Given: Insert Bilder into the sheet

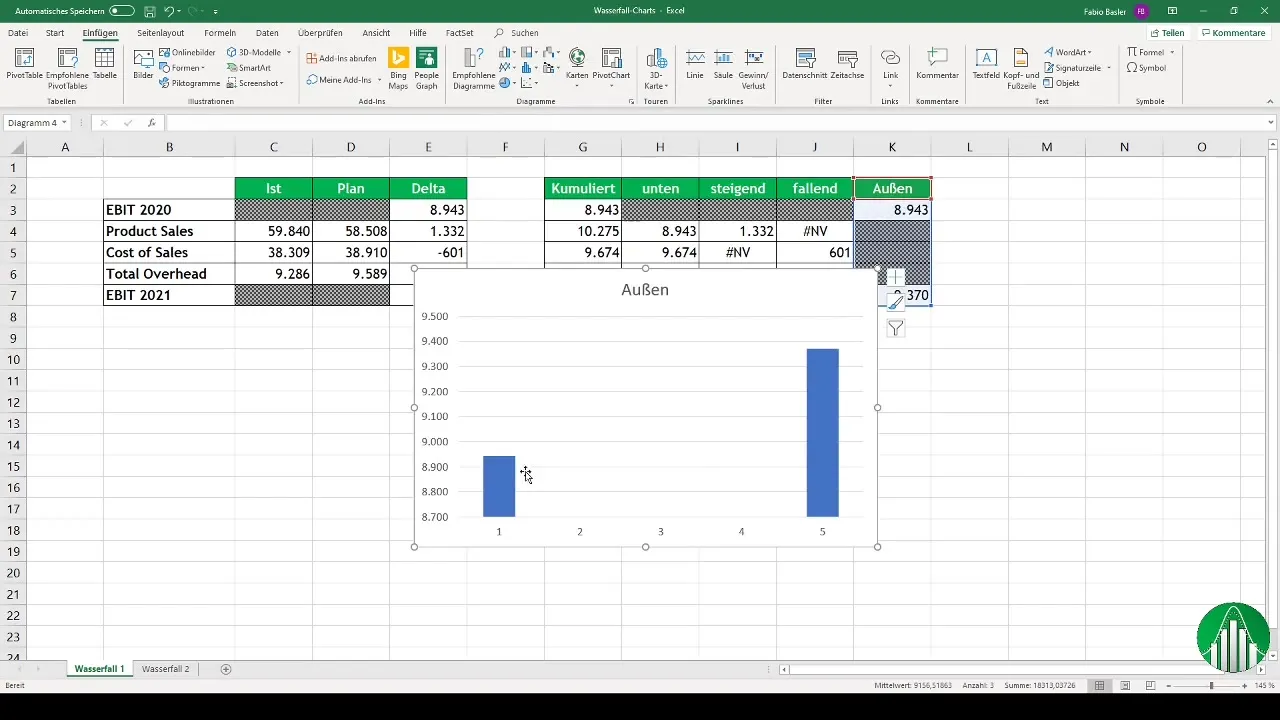Looking at the screenshot, I should coord(144,63).
